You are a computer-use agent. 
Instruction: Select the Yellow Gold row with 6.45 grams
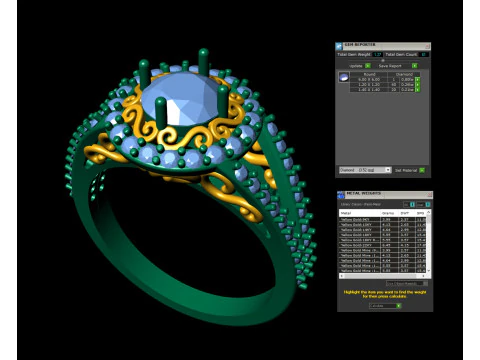(x=383, y=245)
